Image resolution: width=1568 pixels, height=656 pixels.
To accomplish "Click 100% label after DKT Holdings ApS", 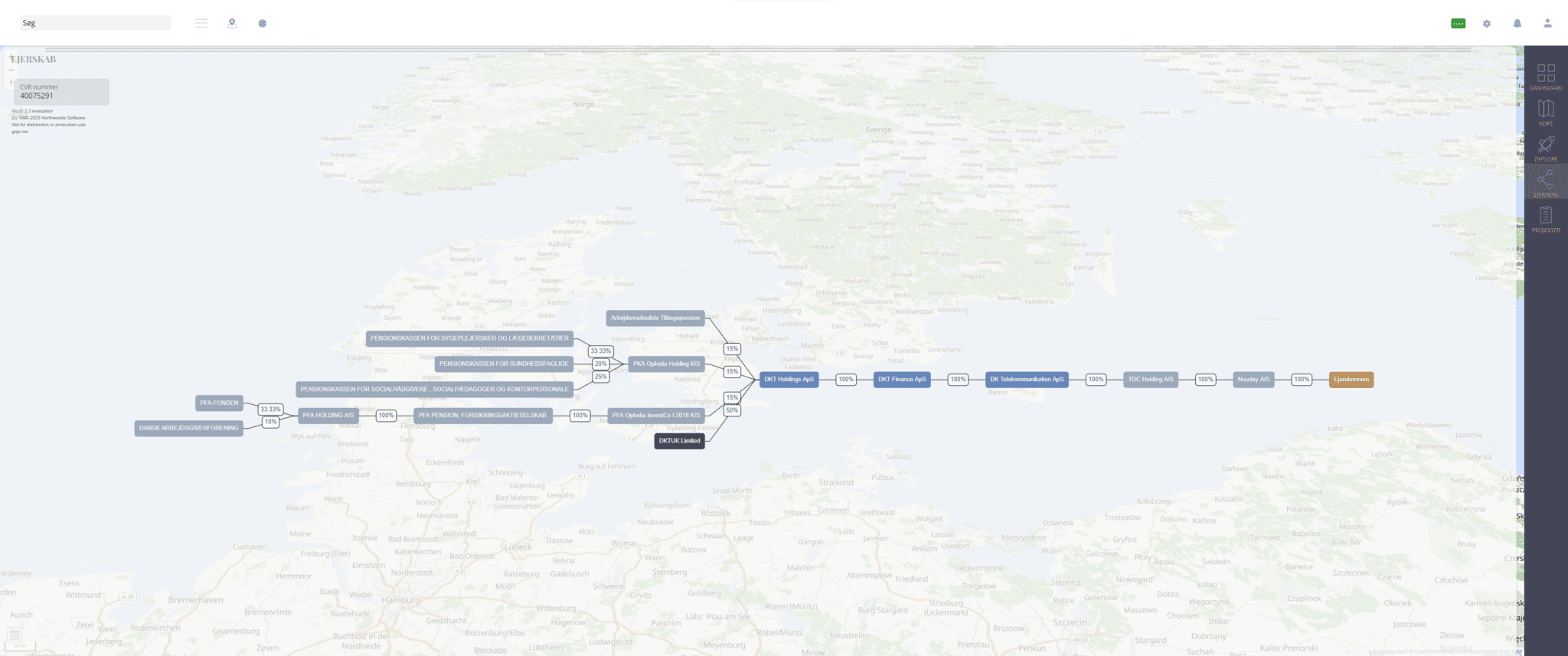I will [x=846, y=380].
